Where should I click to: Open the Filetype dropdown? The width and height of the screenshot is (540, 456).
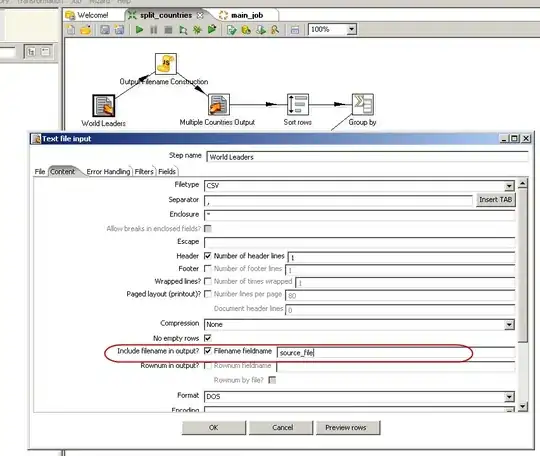point(509,186)
